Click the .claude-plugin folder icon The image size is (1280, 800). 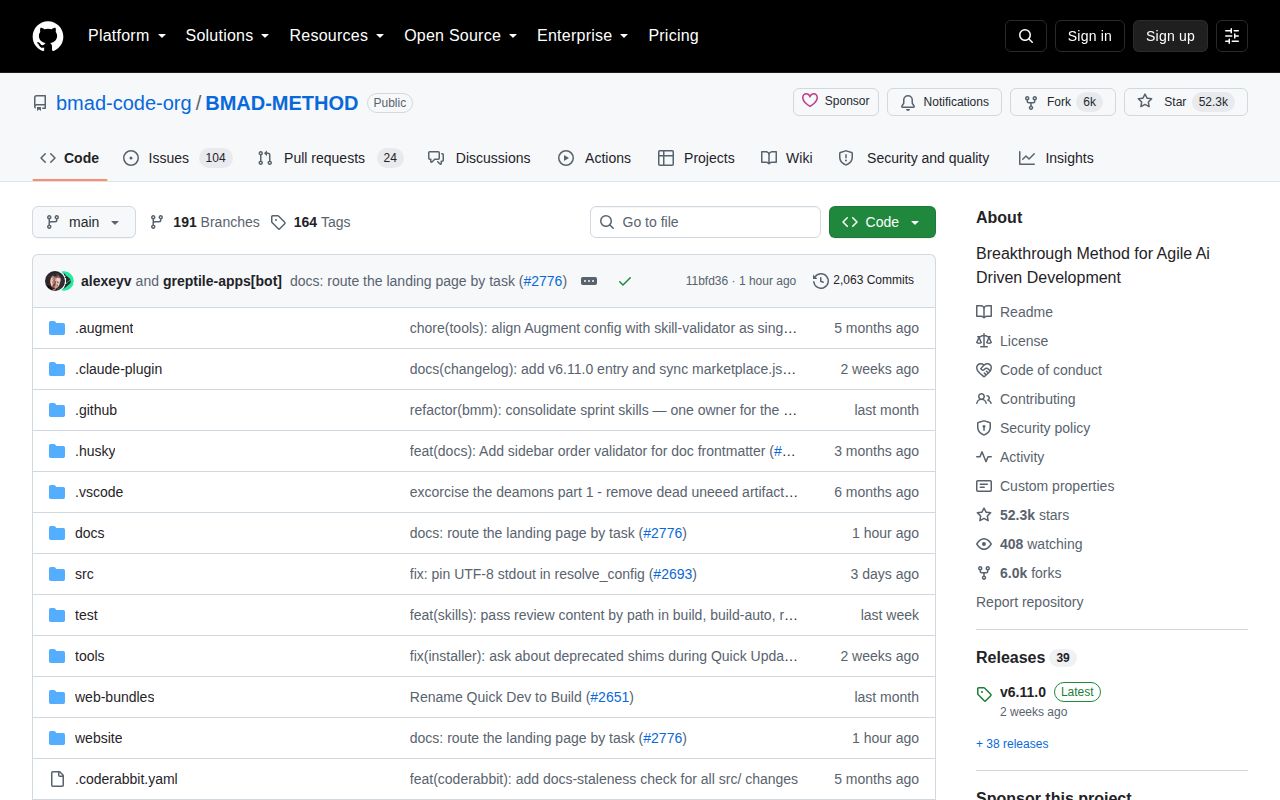tap(57, 369)
